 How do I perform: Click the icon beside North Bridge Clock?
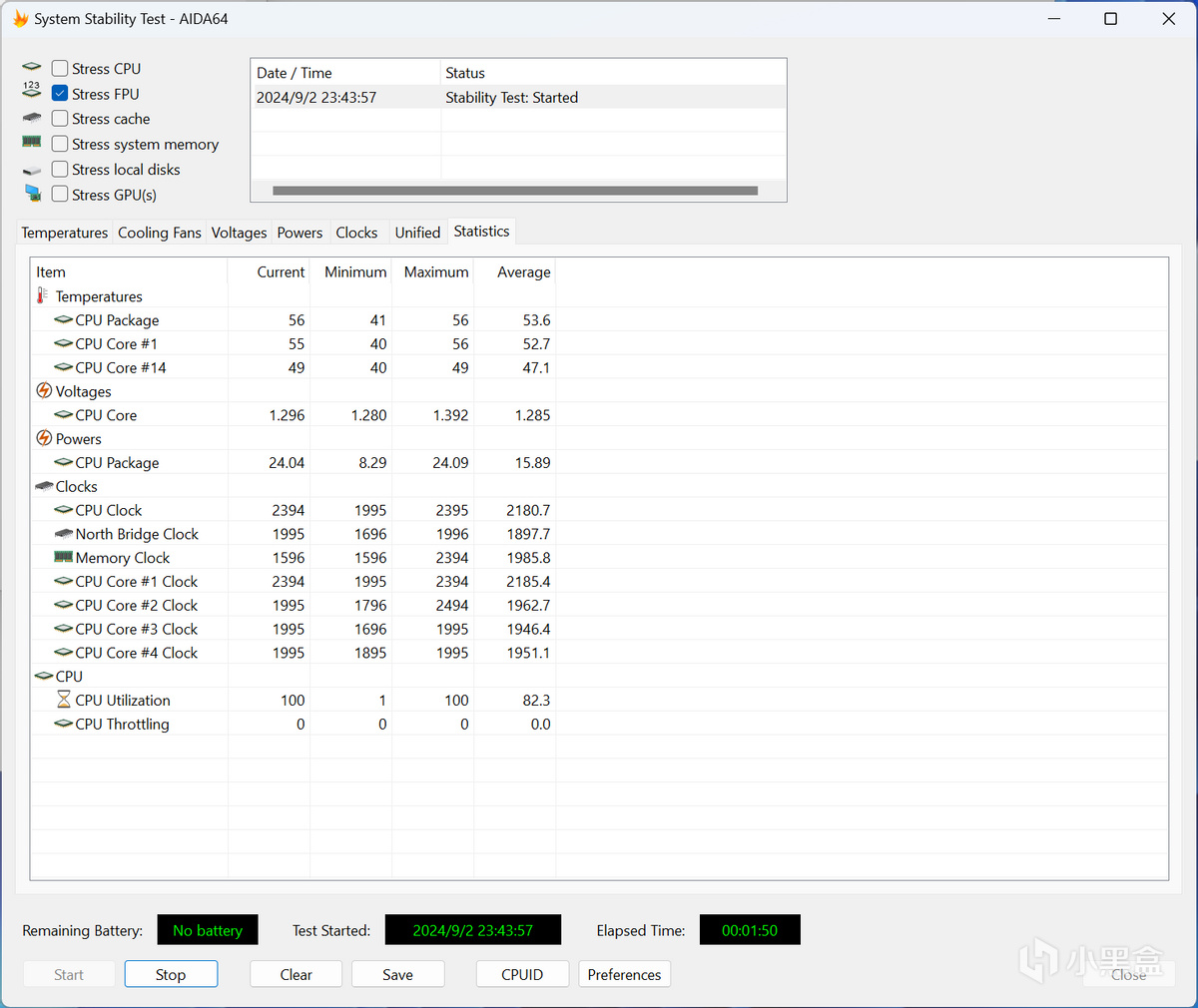click(64, 534)
